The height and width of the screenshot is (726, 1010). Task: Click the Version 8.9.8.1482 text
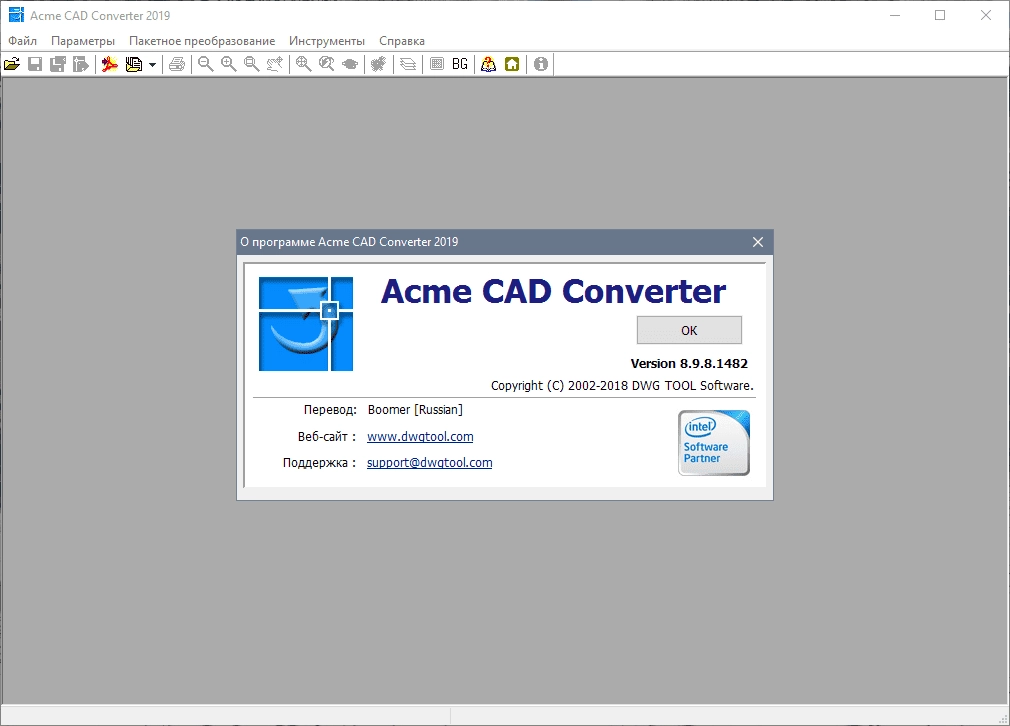pyautogui.click(x=689, y=363)
